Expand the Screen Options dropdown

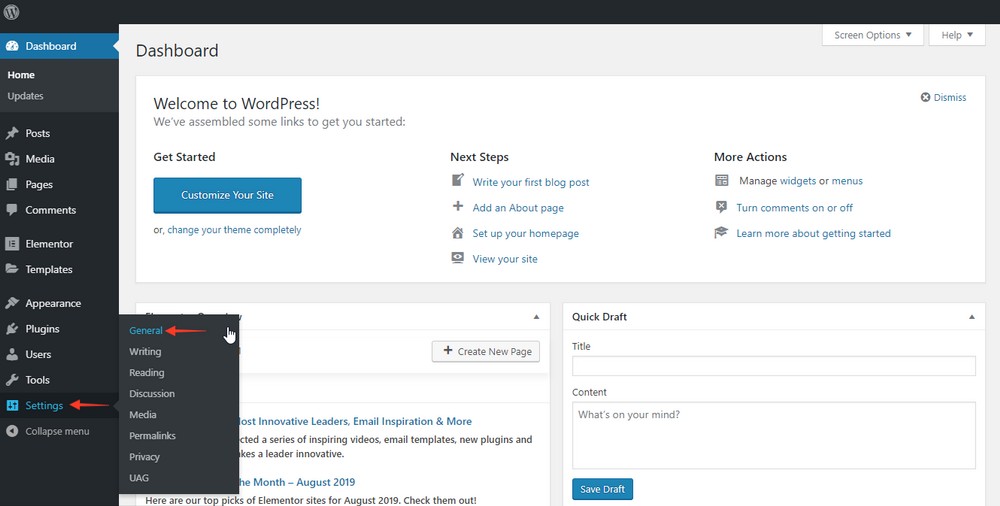coord(872,35)
